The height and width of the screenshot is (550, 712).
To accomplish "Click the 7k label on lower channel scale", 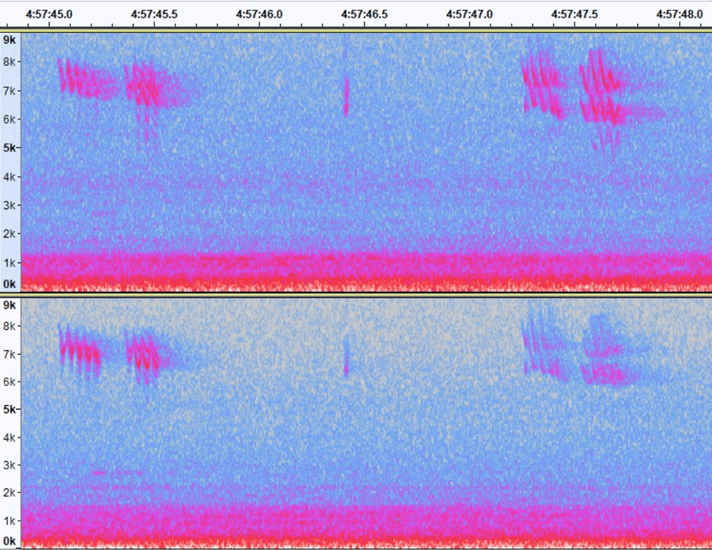I will point(9,355).
